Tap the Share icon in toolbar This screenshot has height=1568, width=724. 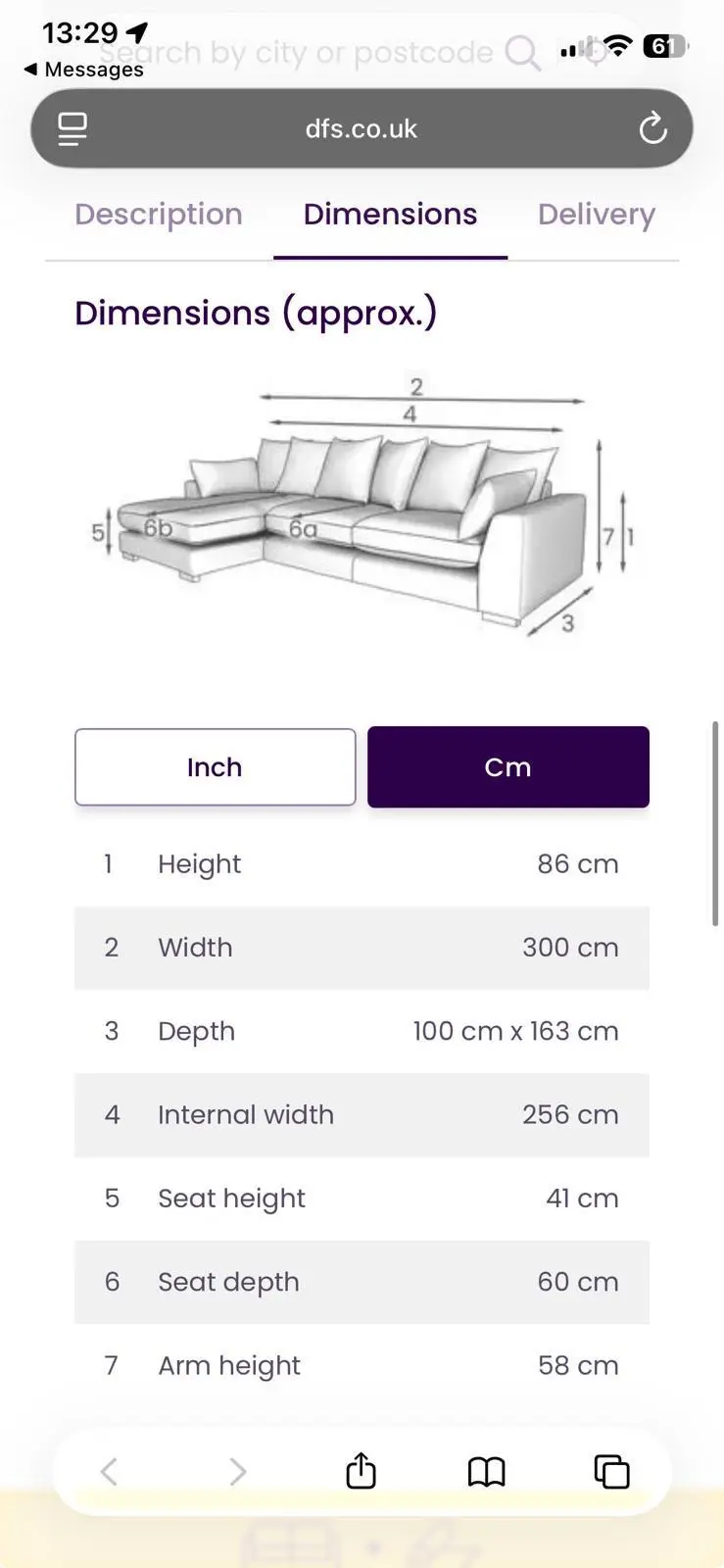(361, 1471)
